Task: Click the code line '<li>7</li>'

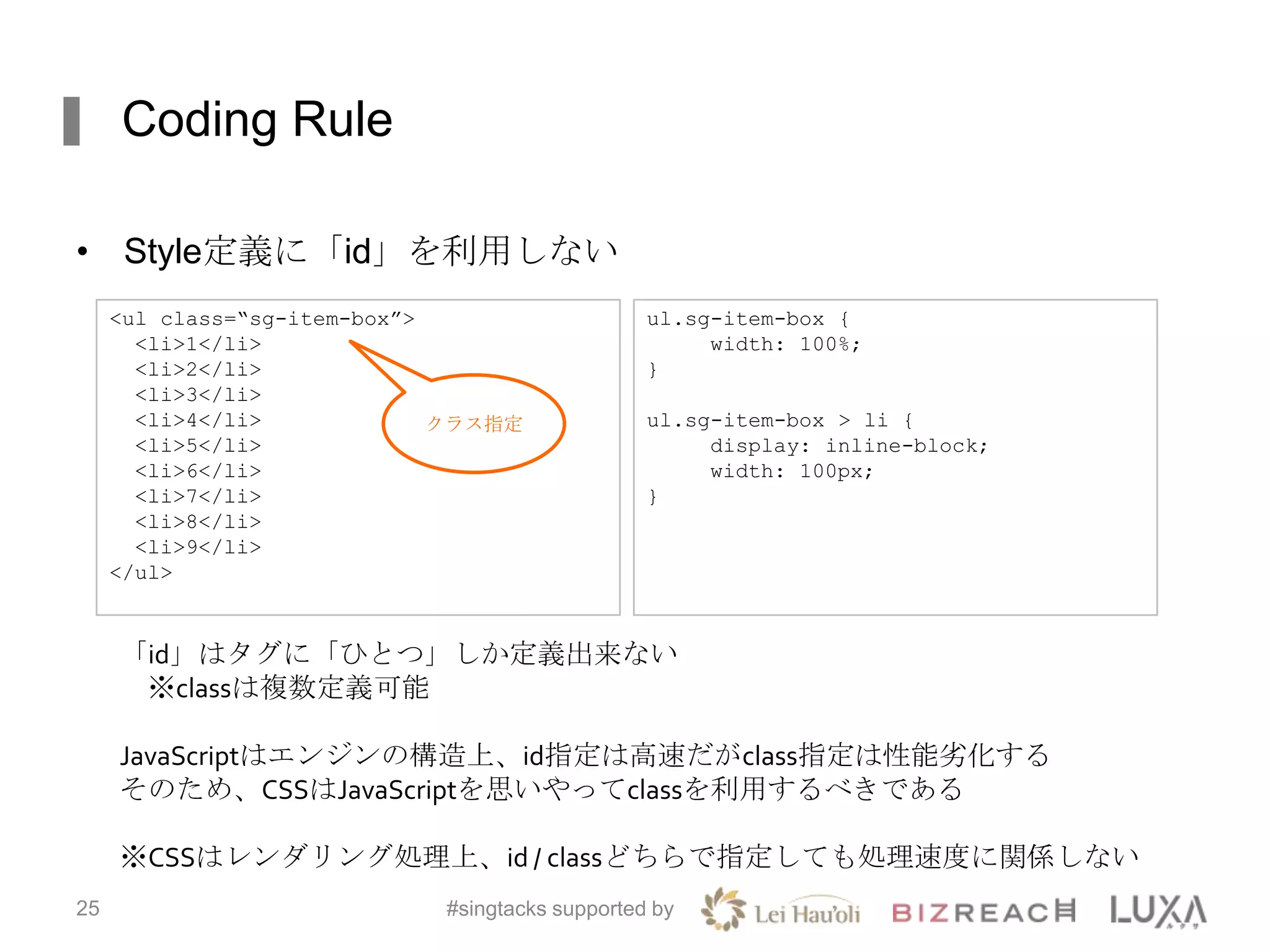Action: [198, 496]
